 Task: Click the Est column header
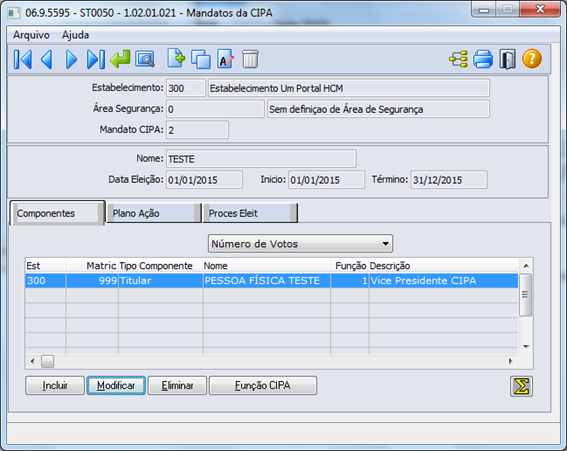click(x=46, y=266)
